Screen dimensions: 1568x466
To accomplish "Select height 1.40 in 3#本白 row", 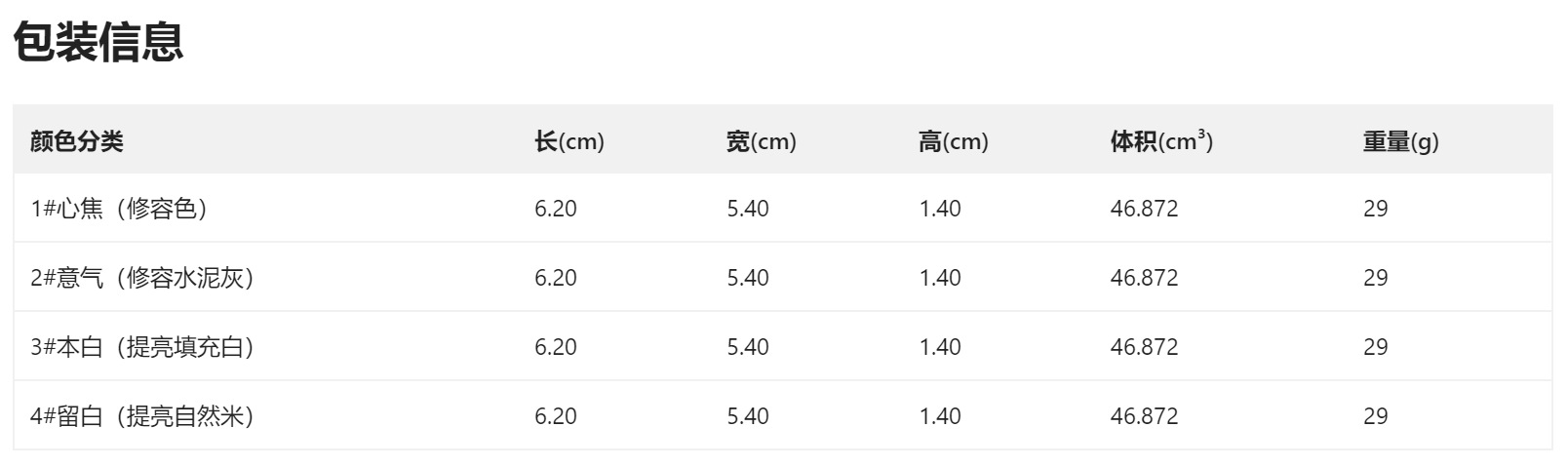I will [x=940, y=347].
